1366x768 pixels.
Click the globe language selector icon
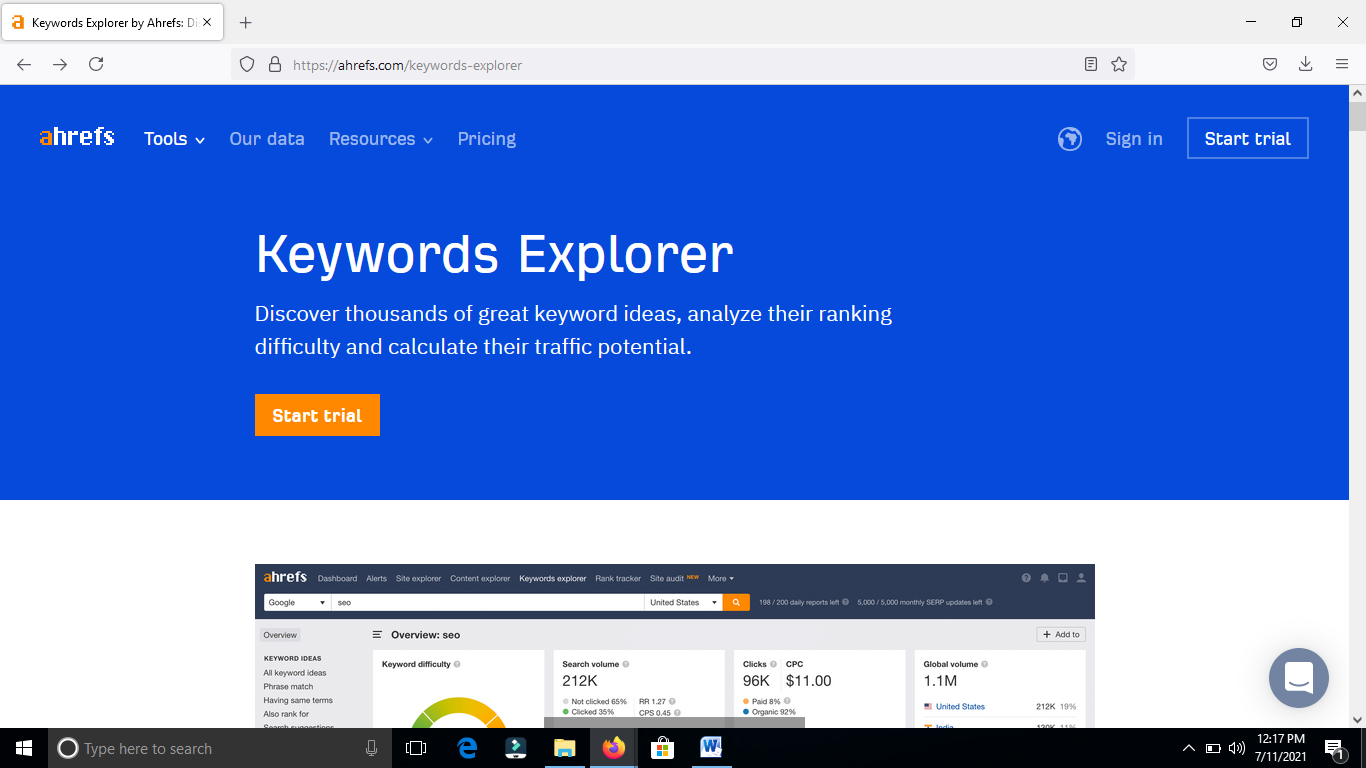(x=1070, y=139)
